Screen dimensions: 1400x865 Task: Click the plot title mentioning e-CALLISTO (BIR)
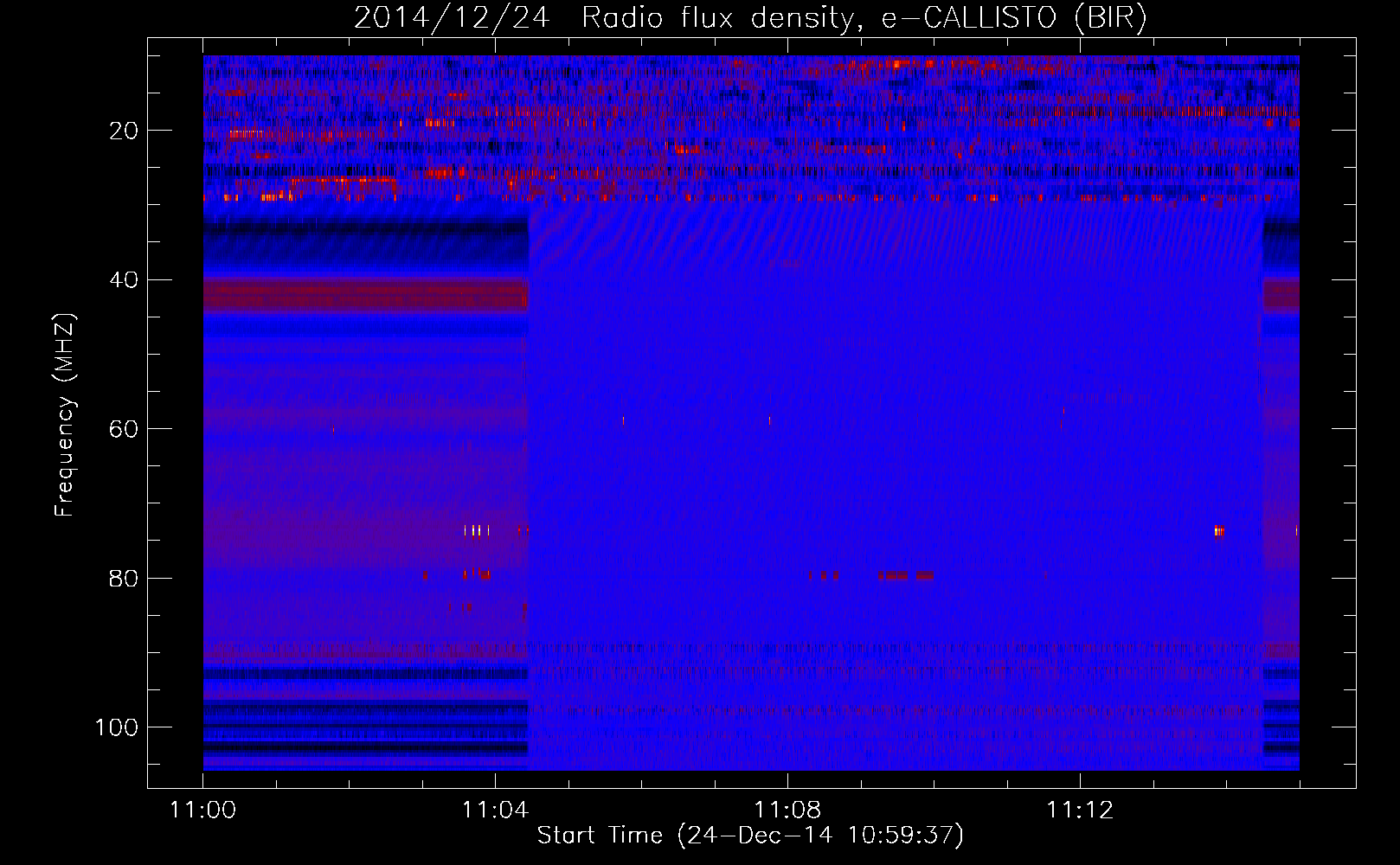[750, 18]
